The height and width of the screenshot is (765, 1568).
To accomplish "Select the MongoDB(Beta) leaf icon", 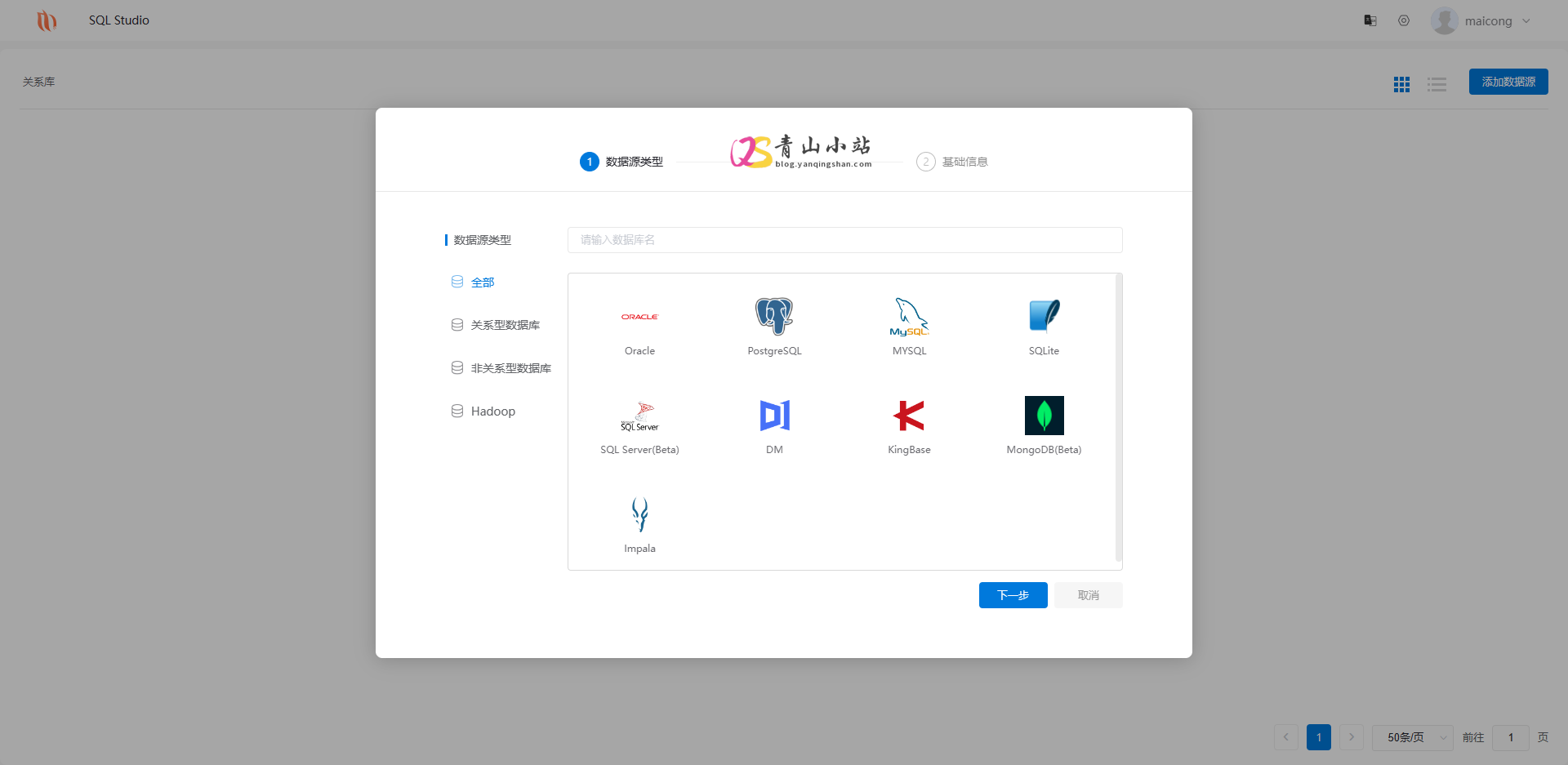I will (1044, 416).
